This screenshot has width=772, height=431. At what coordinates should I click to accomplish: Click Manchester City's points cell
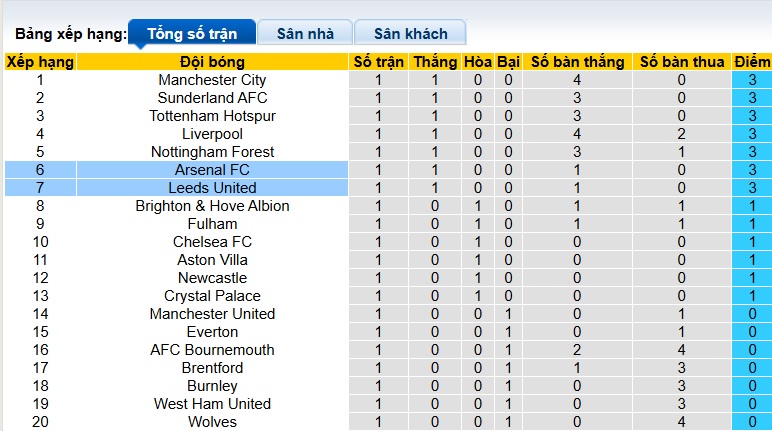[752, 80]
